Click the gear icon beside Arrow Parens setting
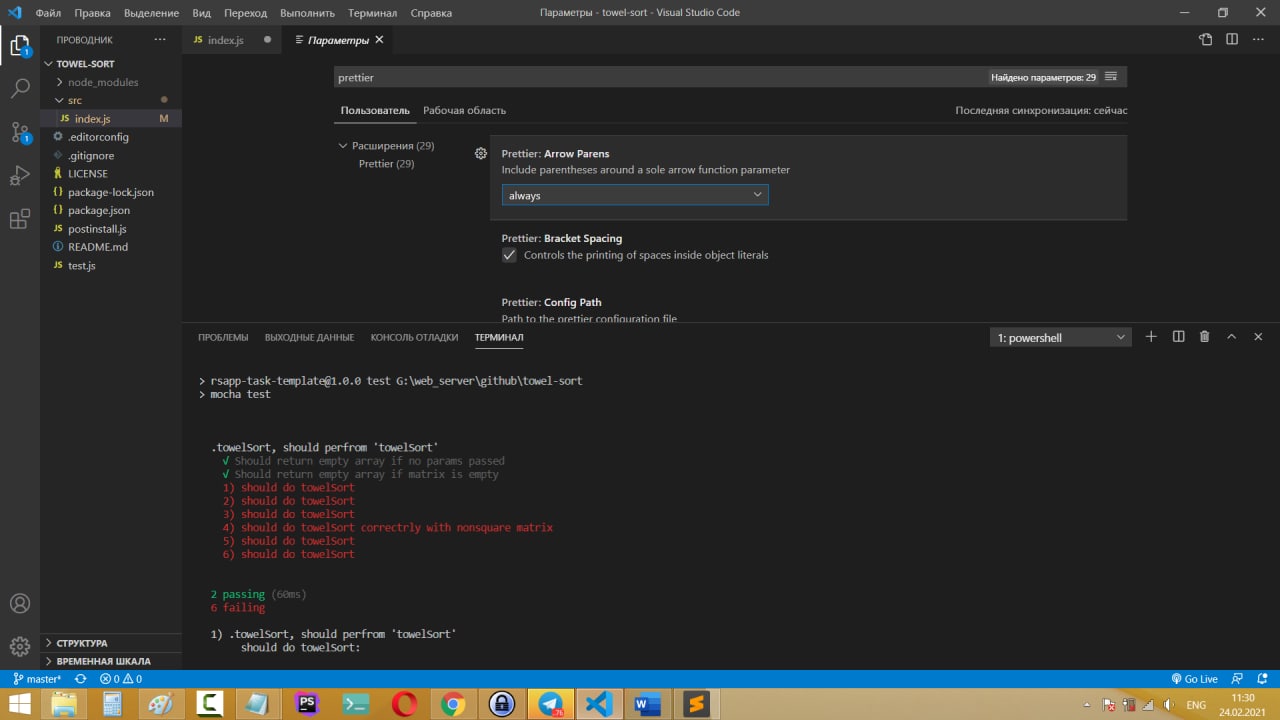Screen dimensions: 1280x720 pyautogui.click(x=481, y=154)
